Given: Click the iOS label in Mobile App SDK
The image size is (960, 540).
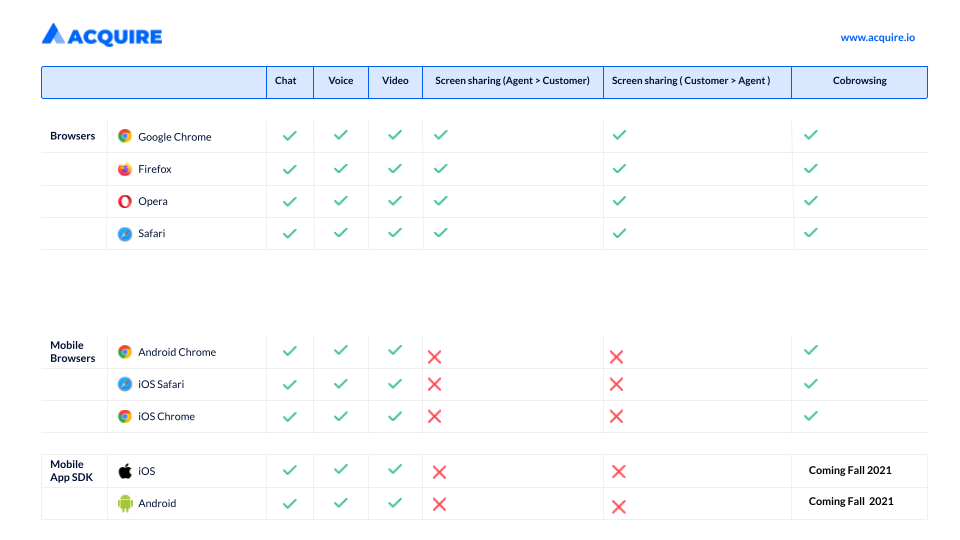Looking at the screenshot, I should click(146, 471).
